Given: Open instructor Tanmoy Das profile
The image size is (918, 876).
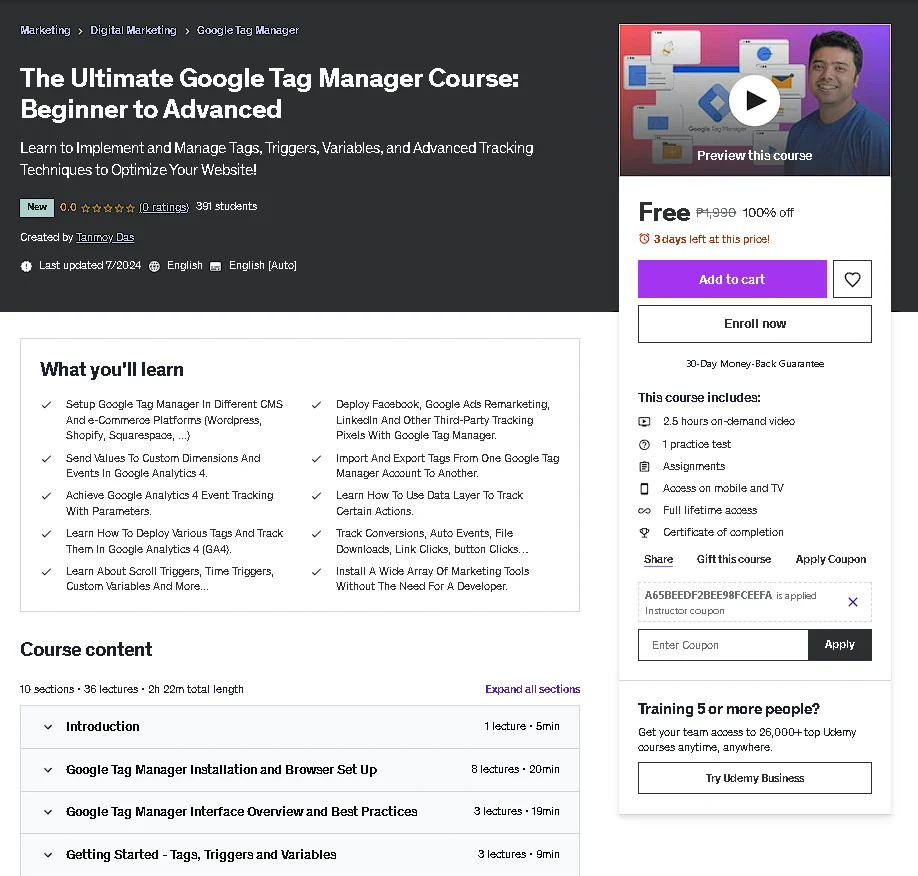Looking at the screenshot, I should 105,237.
